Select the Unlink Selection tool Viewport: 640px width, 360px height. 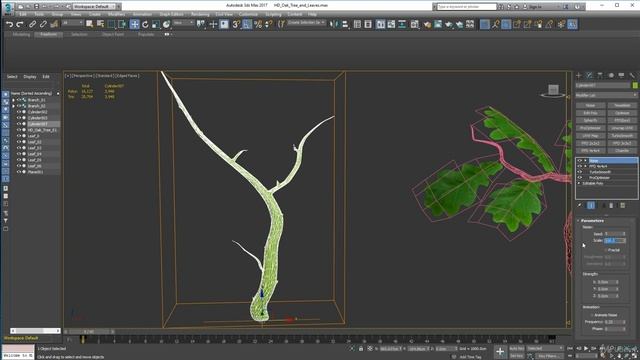pyautogui.click(x=43, y=24)
